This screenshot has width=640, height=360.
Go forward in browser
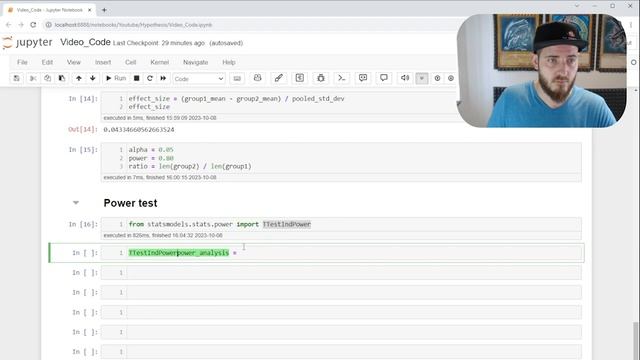(x=21, y=25)
